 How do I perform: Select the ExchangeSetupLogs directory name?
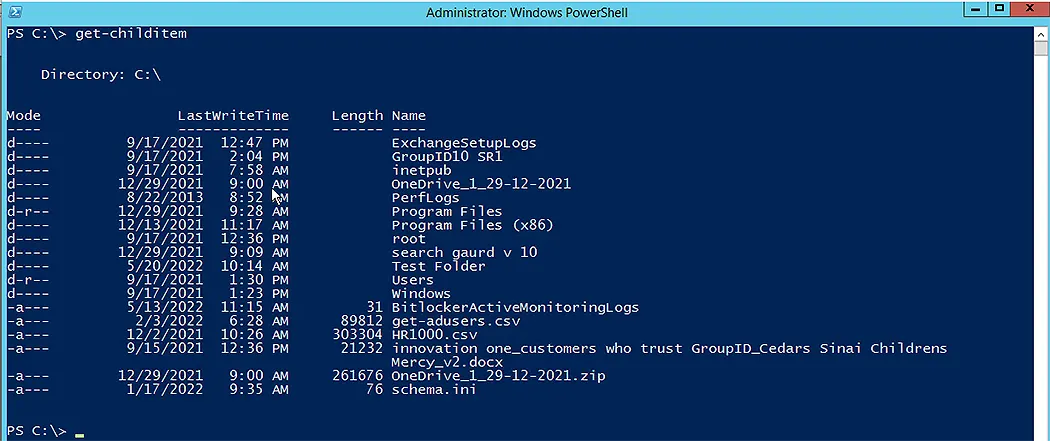[x=463, y=143]
